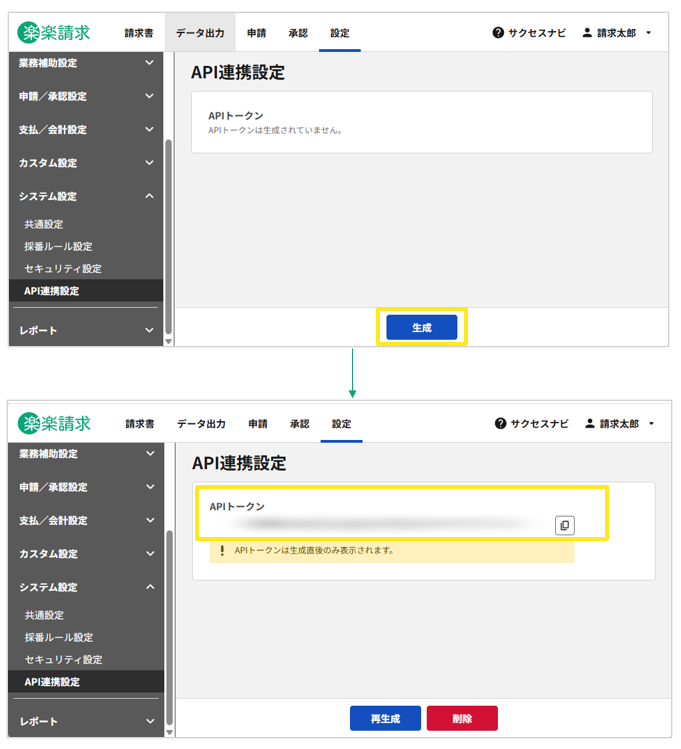Viewport: 681px width, 749px height.
Task: Click the red 削除 button
Action: pyautogui.click(x=461, y=718)
